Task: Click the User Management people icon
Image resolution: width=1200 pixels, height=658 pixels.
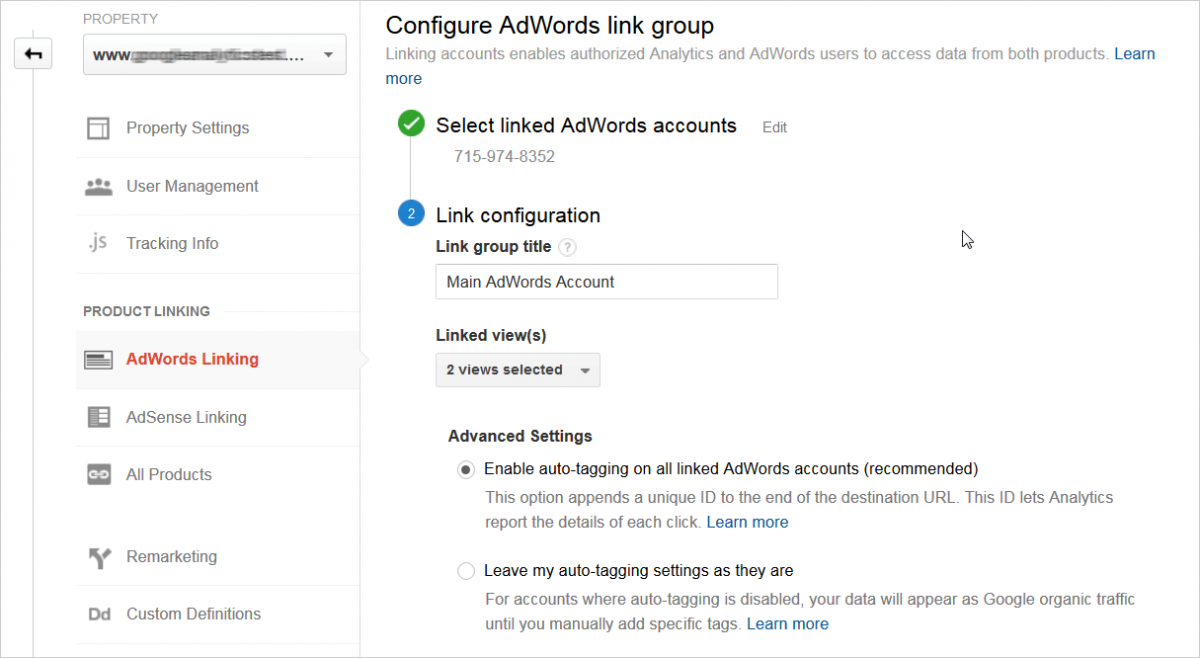Action: pos(98,186)
